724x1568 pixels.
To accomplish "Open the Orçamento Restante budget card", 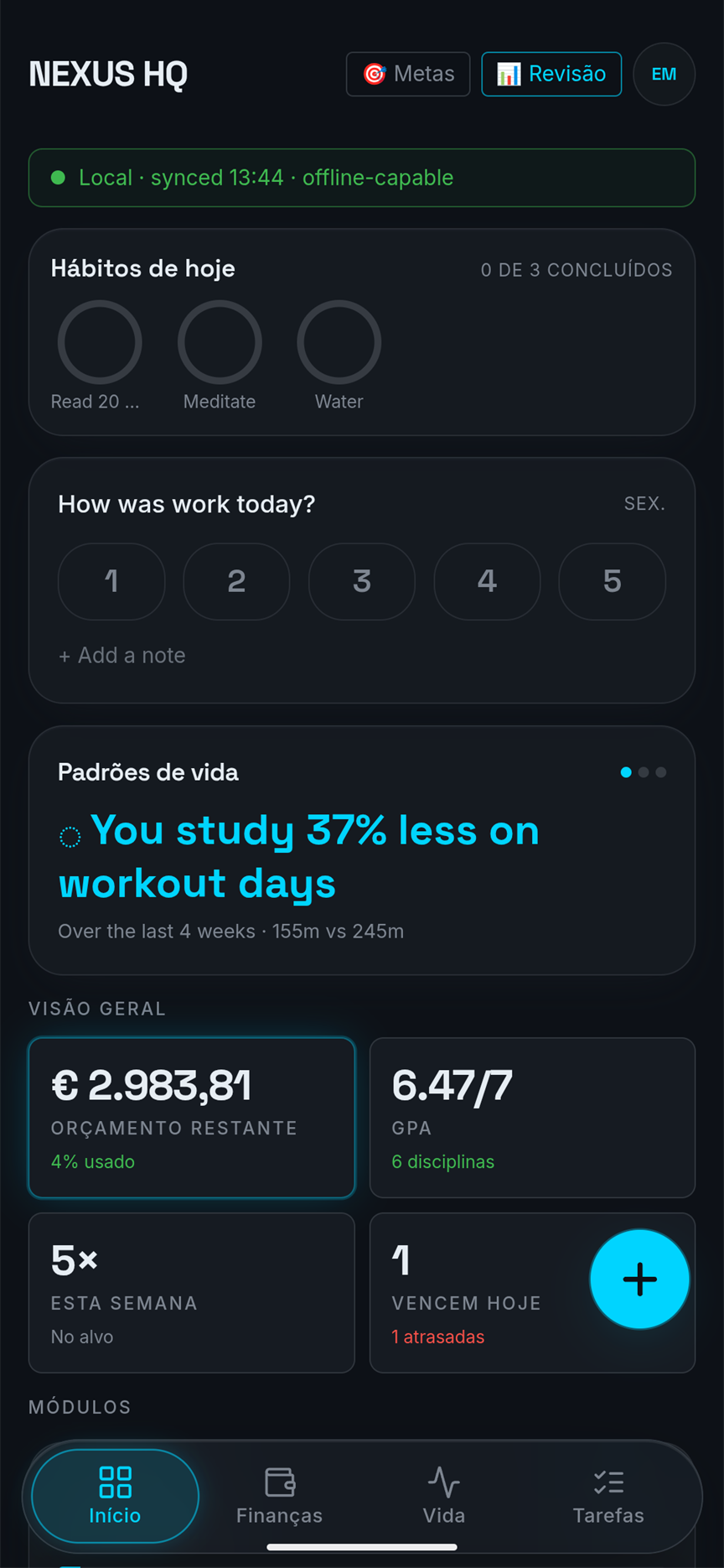I will click(192, 1118).
